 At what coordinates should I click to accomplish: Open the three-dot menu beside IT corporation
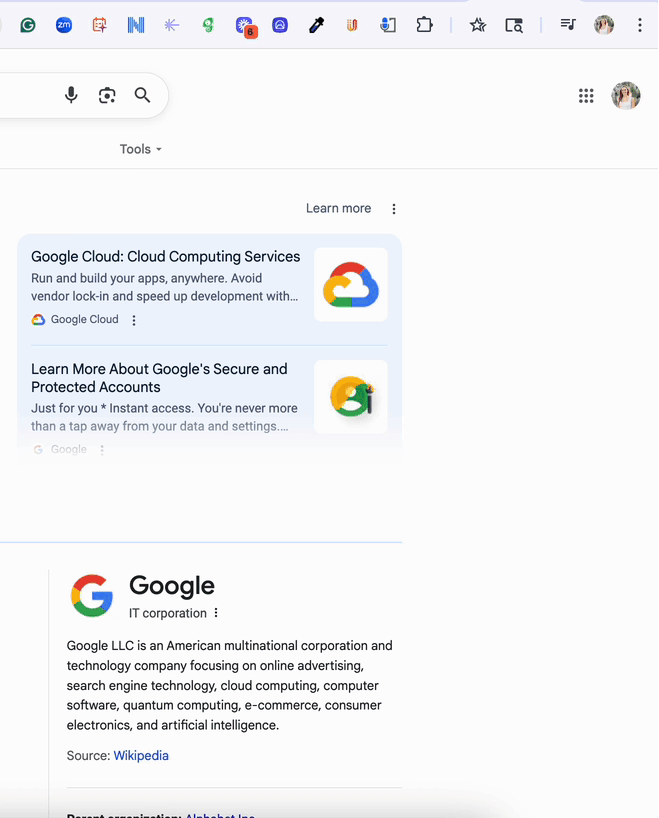click(216, 613)
